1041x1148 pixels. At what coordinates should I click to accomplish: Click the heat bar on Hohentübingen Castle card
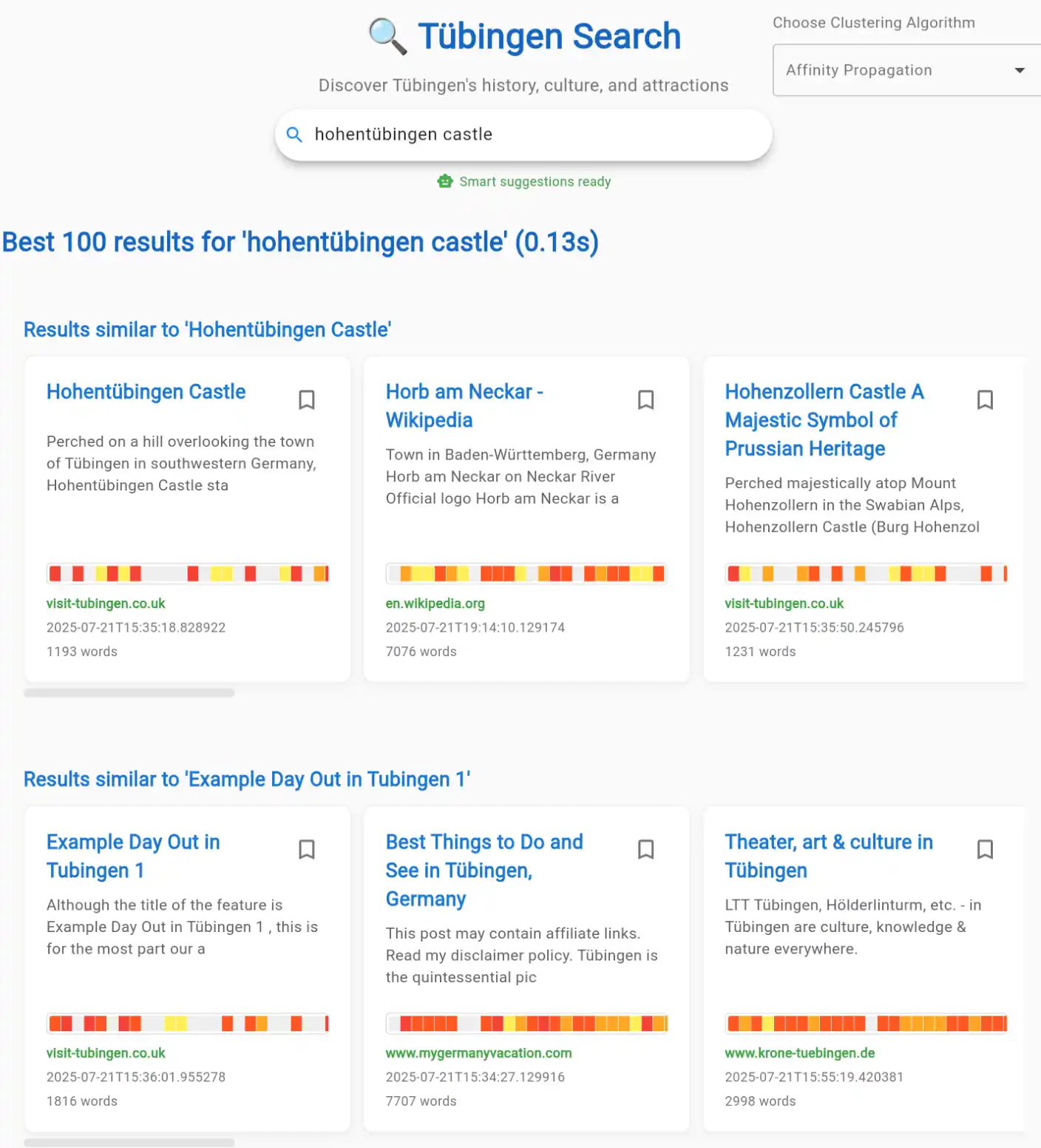[x=188, y=573]
